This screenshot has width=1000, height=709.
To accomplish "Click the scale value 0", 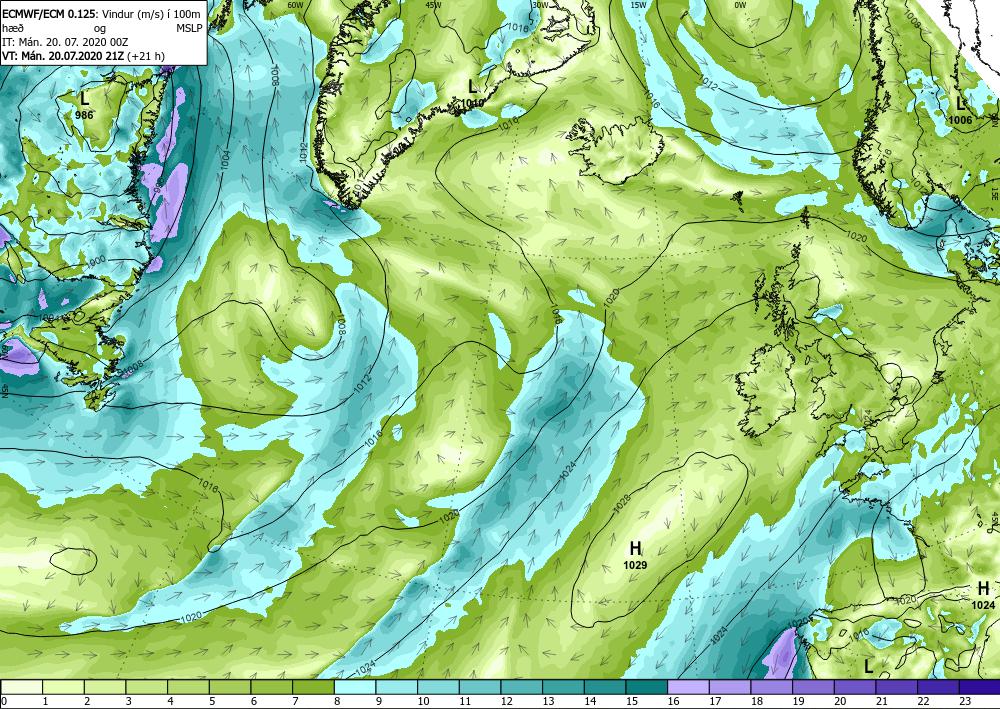I will tap(4, 702).
